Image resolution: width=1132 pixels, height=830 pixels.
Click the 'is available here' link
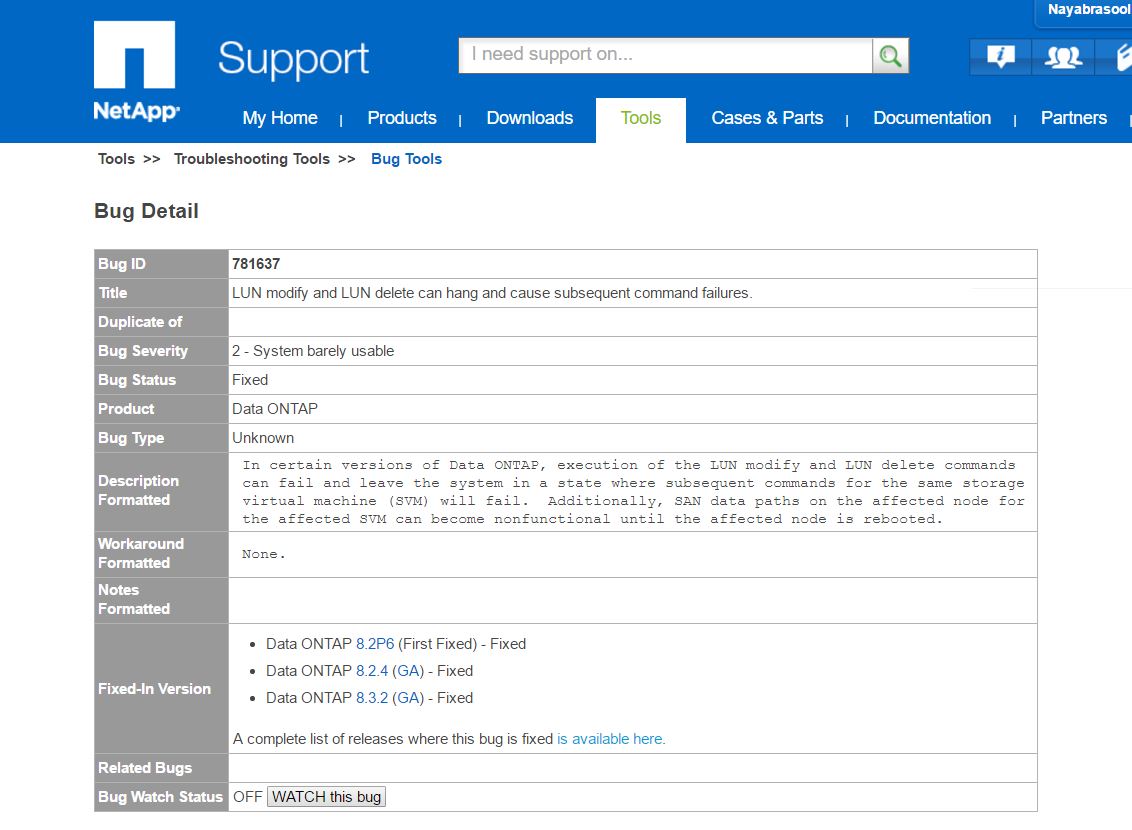pos(611,739)
